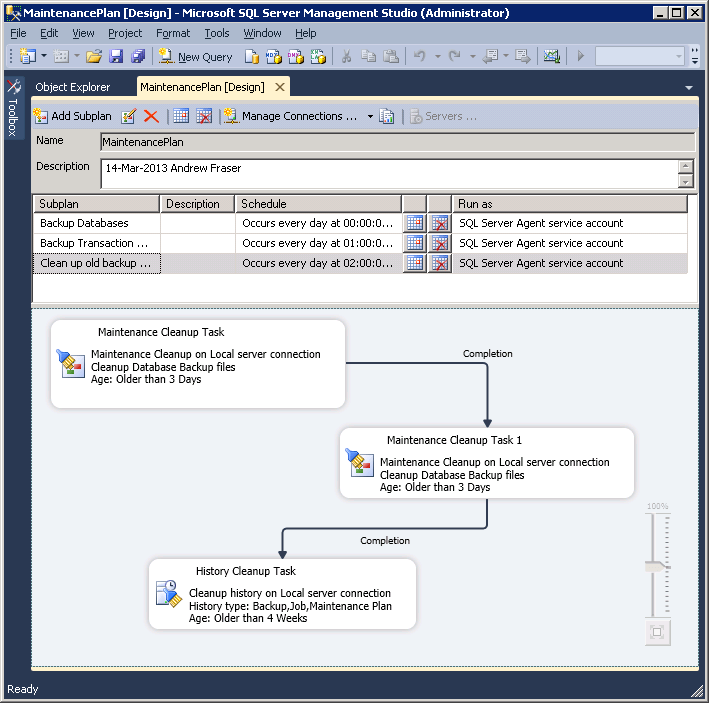Image resolution: width=709 pixels, height=703 pixels.
Task: Switch to the Object Explorer tab
Action: (x=73, y=87)
